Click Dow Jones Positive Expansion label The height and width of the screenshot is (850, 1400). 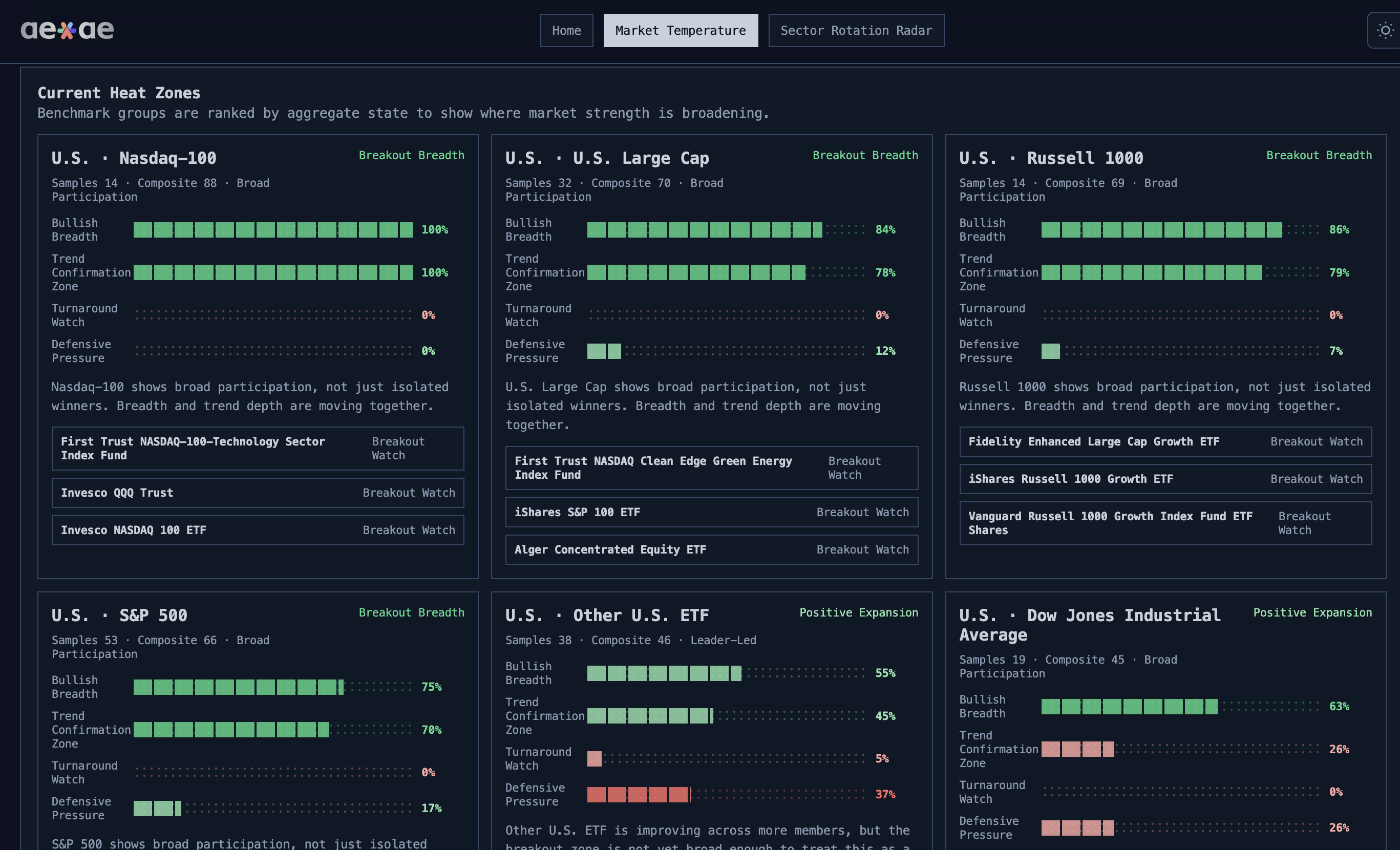(1312, 612)
